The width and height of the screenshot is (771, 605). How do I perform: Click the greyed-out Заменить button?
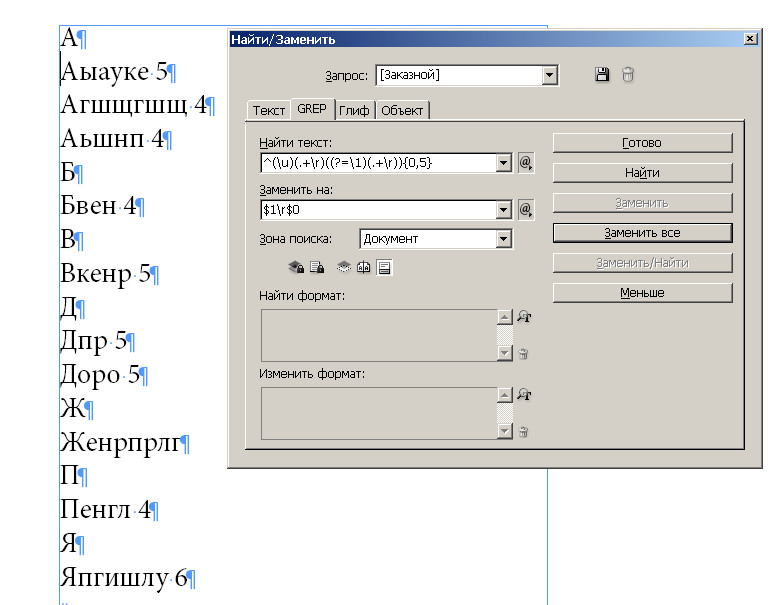(642, 203)
